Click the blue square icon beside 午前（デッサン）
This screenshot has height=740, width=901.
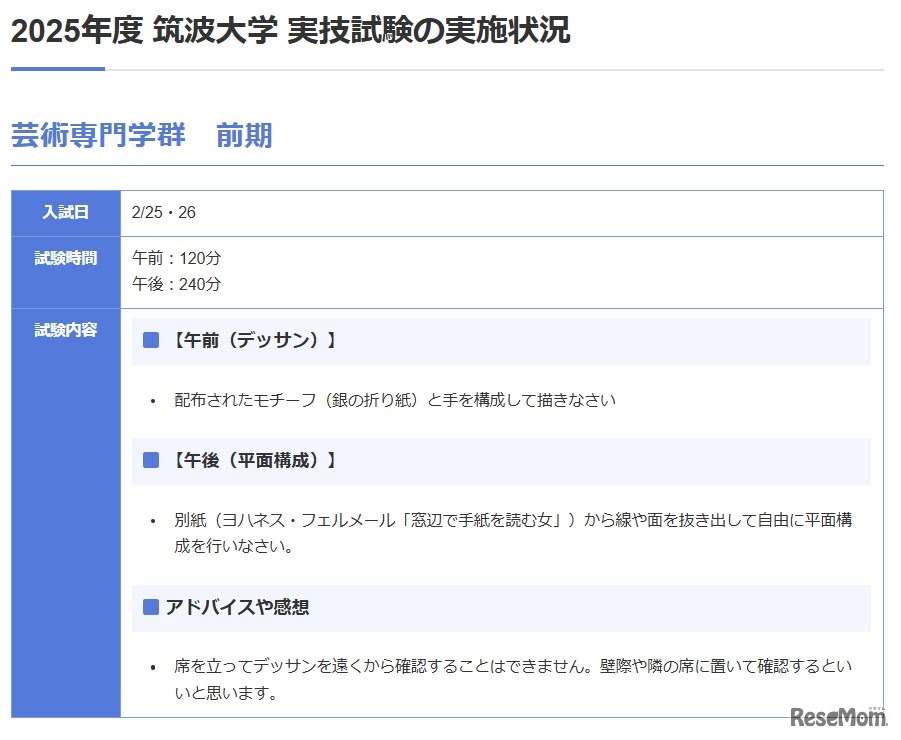pos(151,339)
